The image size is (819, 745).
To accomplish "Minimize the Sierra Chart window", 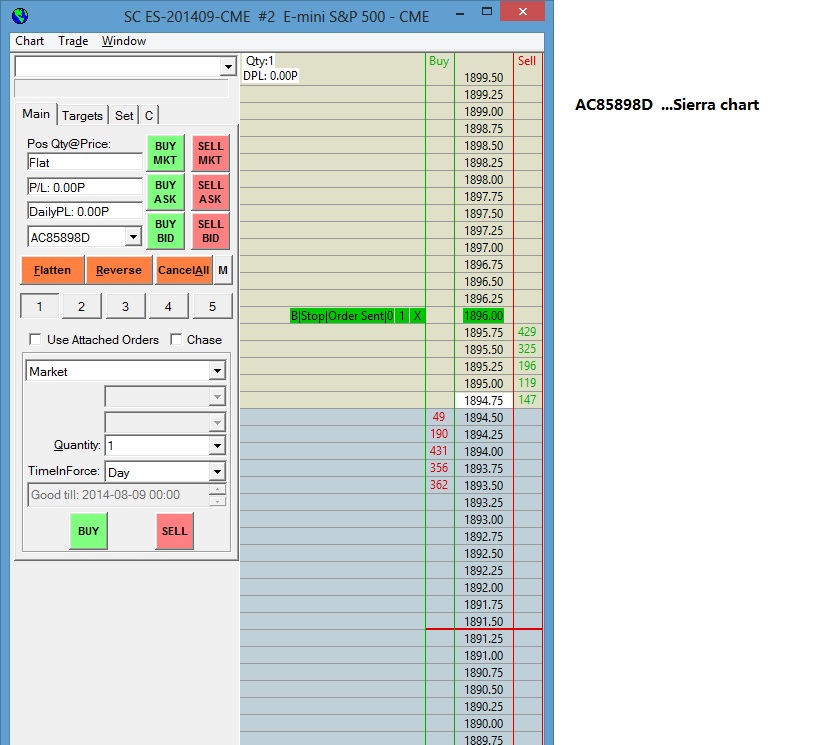I will click(460, 13).
